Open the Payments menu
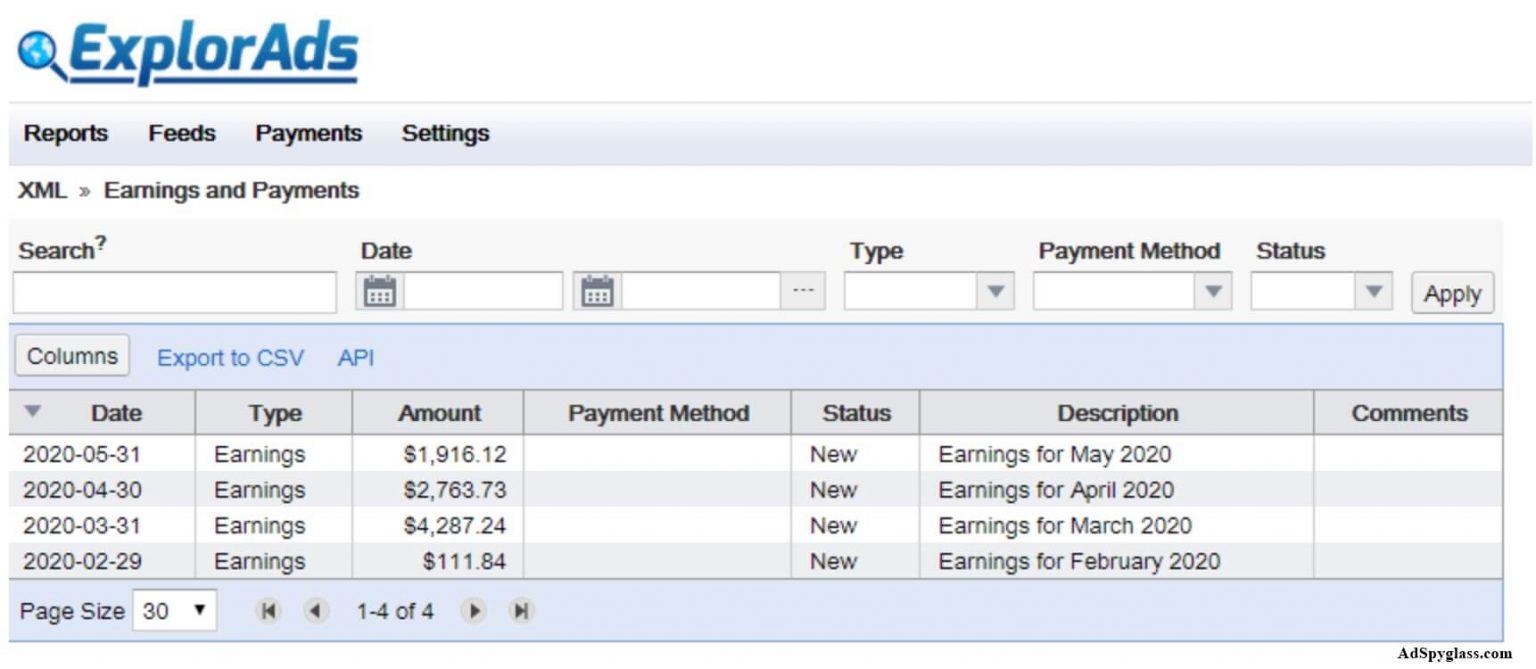This screenshot has height=669, width=1536. pos(308,133)
